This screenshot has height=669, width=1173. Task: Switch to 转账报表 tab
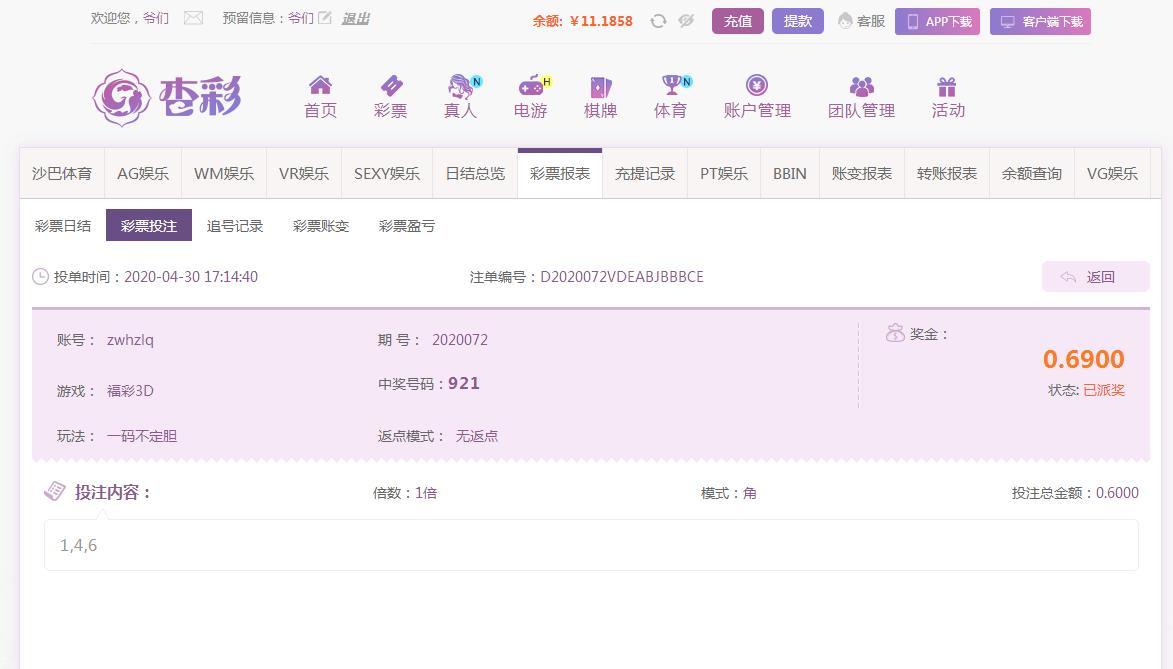[x=947, y=174]
